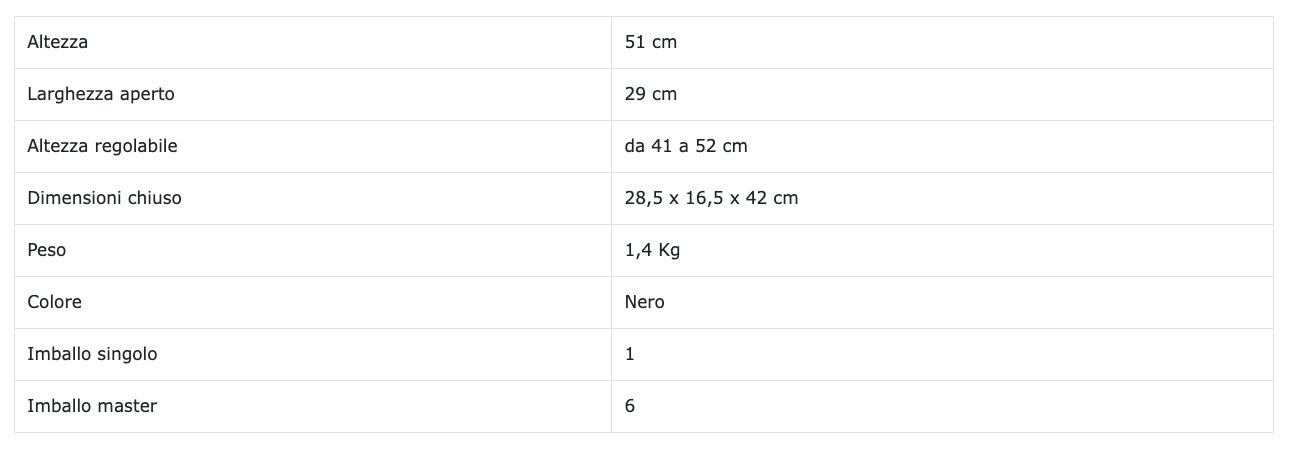Click the word 'master' in the table
This screenshot has height=466, width=1294.
(x=129, y=406)
